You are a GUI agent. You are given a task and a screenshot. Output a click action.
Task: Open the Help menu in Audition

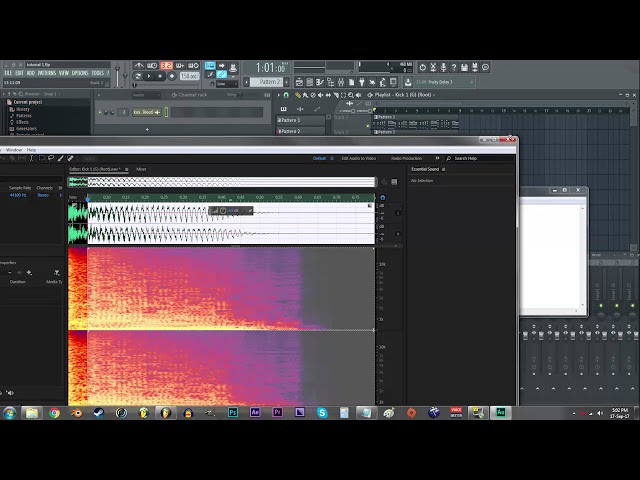point(31,150)
